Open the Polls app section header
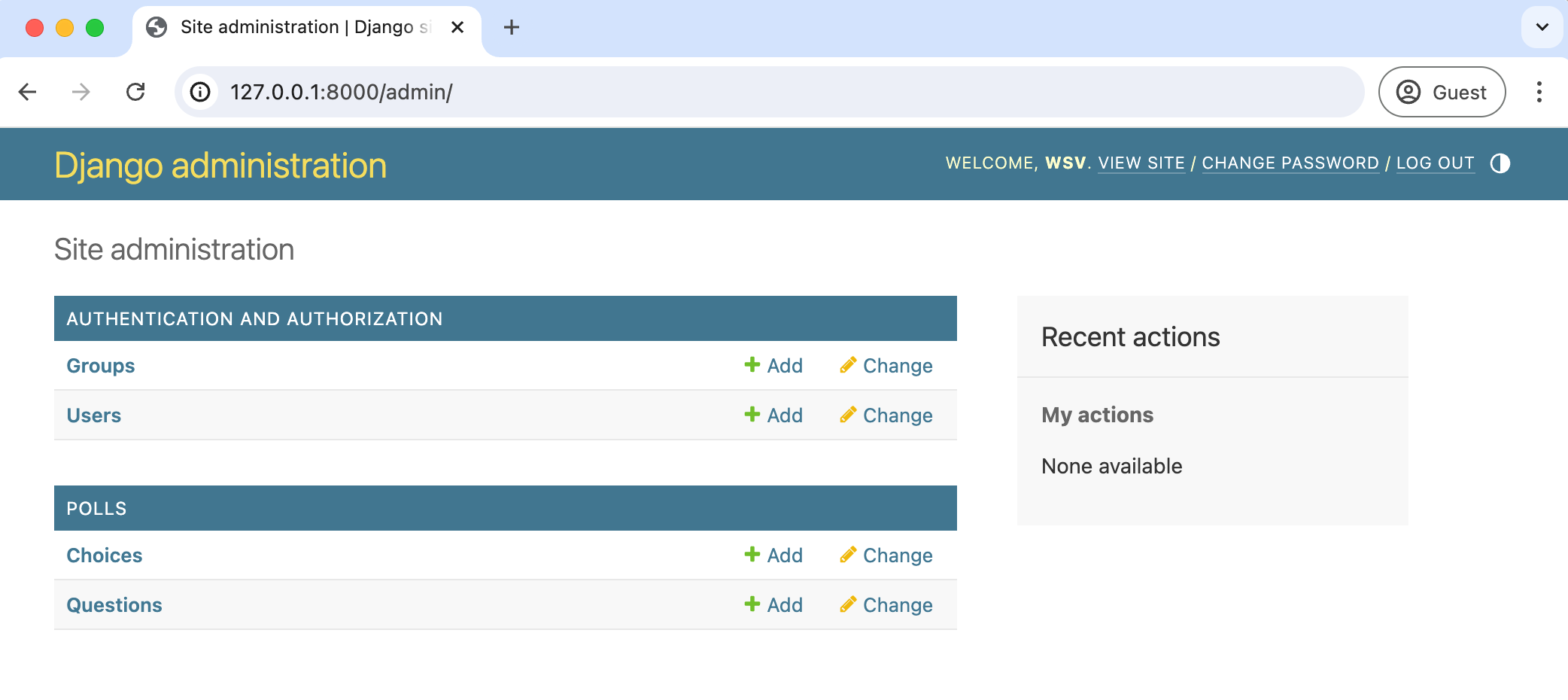 click(x=96, y=508)
